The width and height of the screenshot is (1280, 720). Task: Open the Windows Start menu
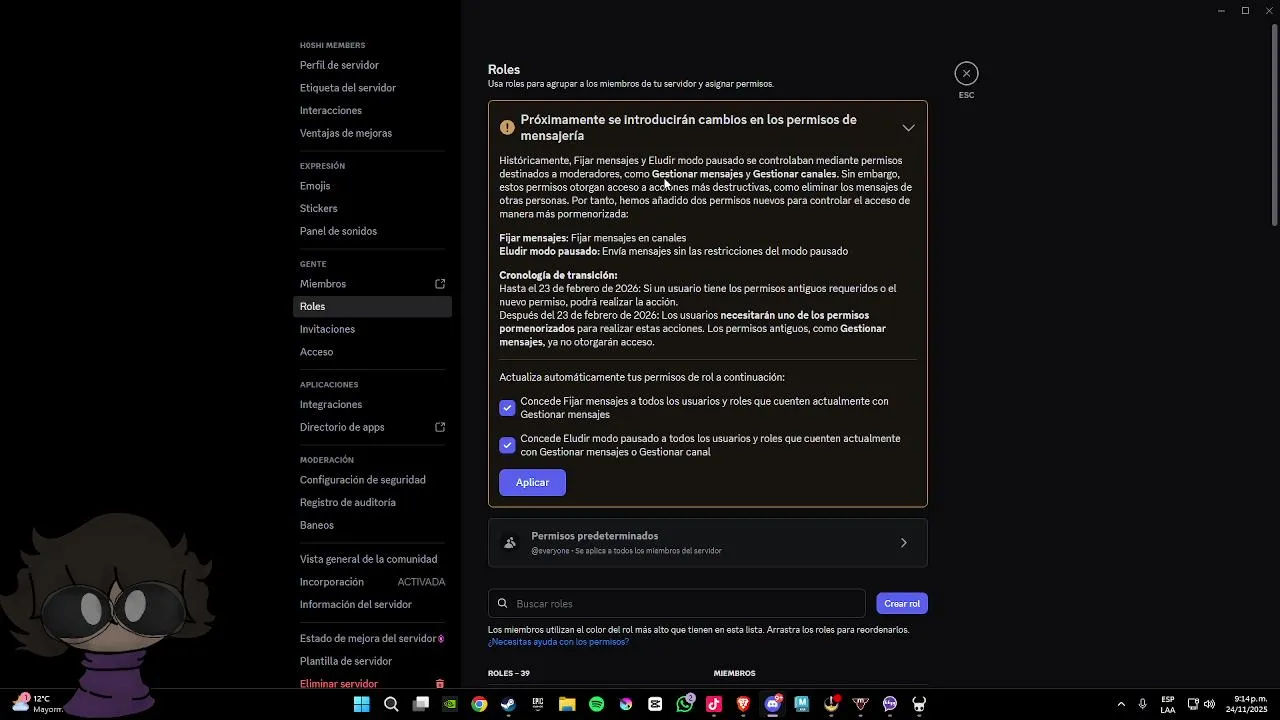tap(362, 704)
